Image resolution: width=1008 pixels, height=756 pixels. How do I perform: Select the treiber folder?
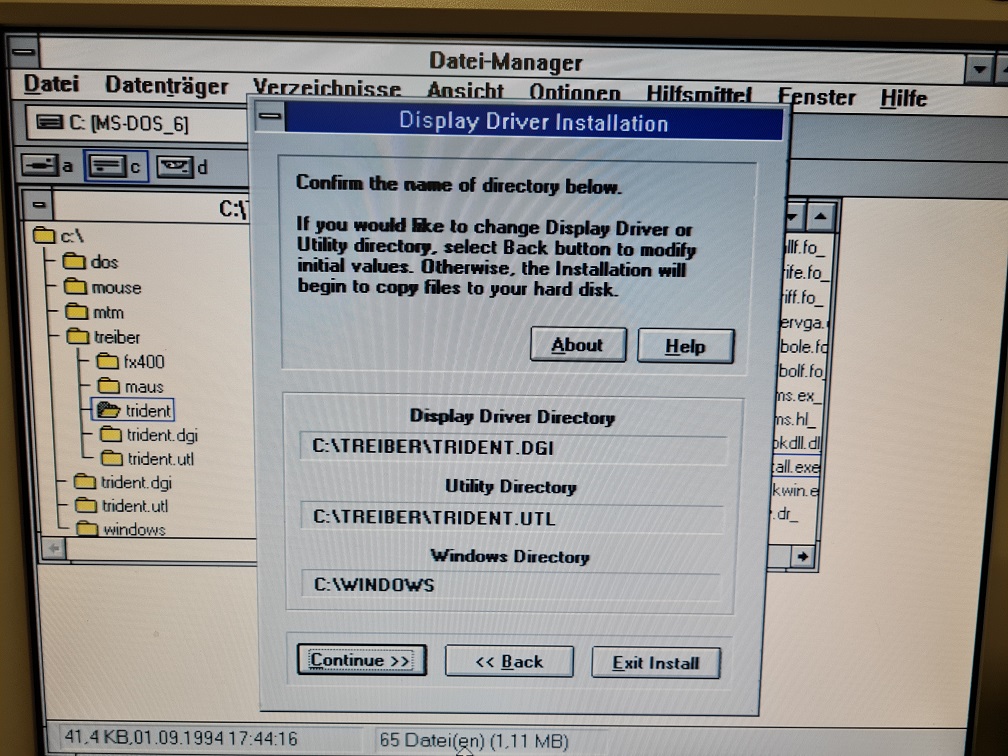coord(103,336)
